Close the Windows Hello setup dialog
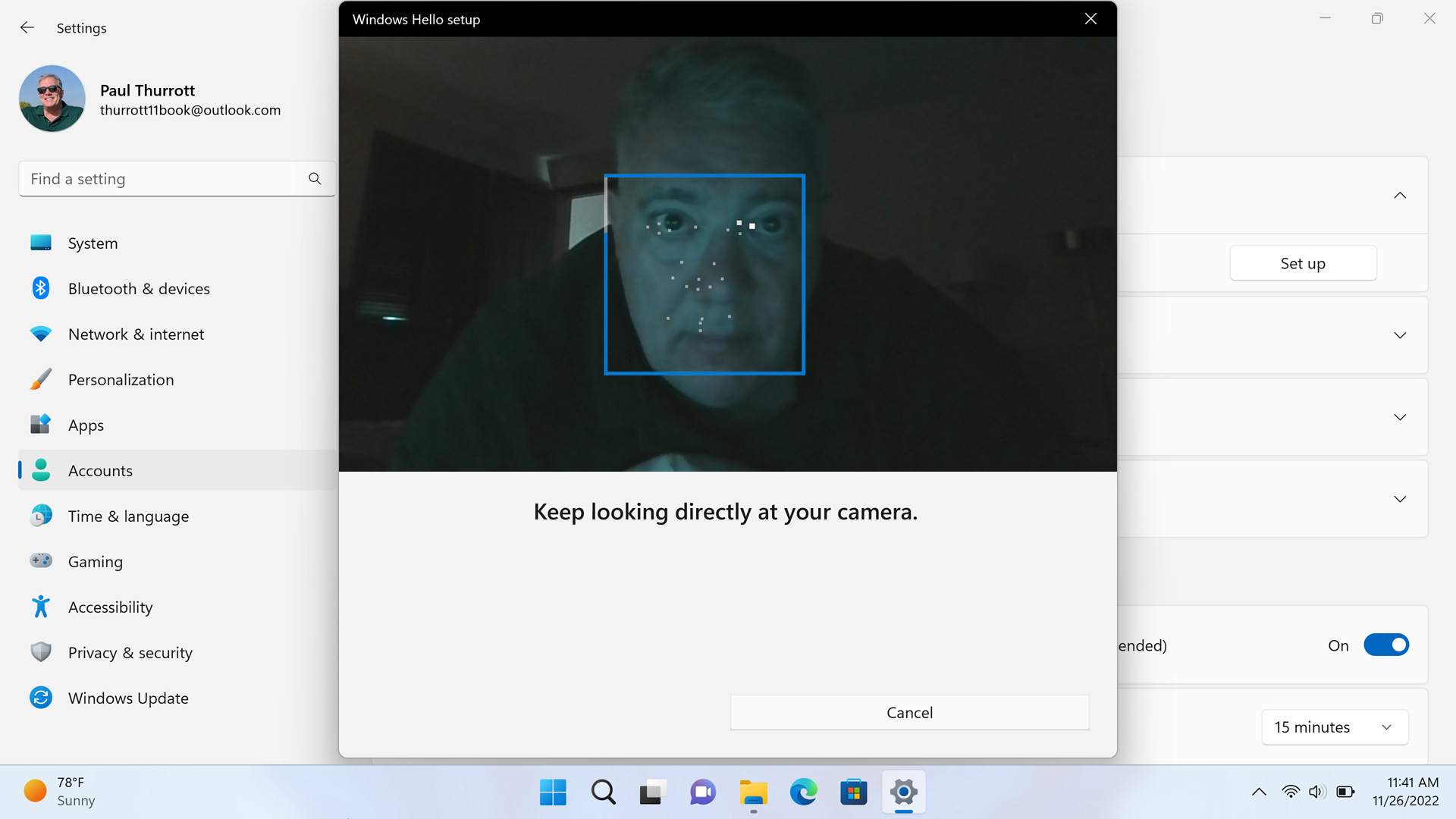This screenshot has height=819, width=1456. point(1090,19)
